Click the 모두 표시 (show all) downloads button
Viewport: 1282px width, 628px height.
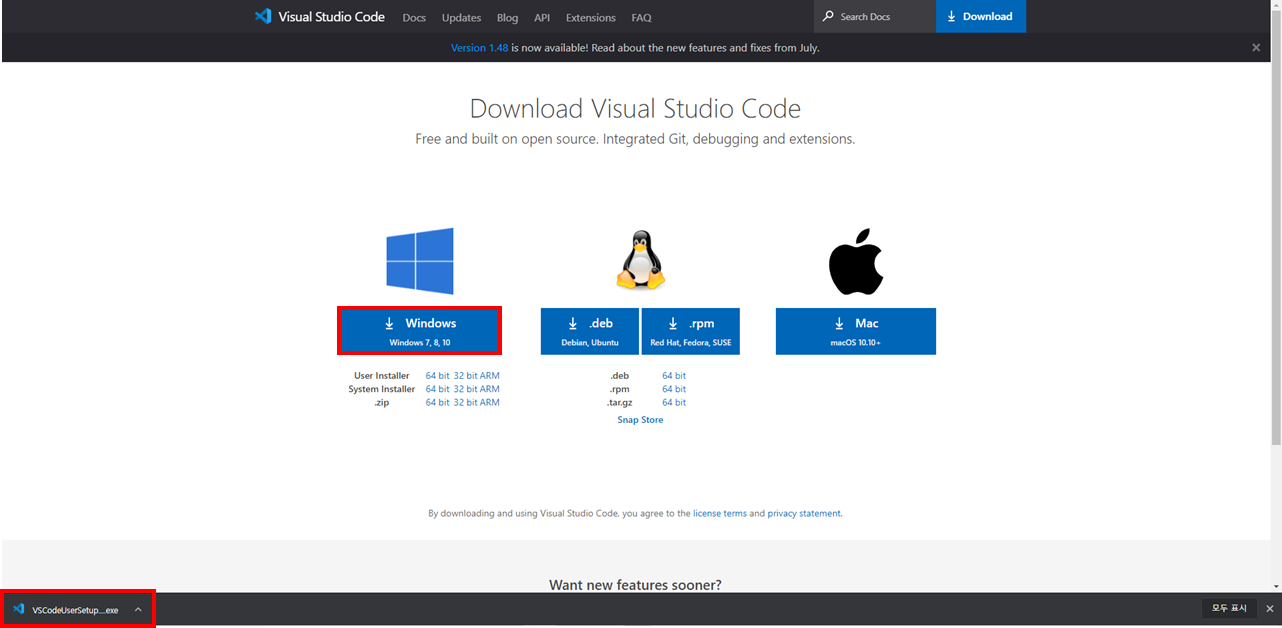pyautogui.click(x=1229, y=608)
